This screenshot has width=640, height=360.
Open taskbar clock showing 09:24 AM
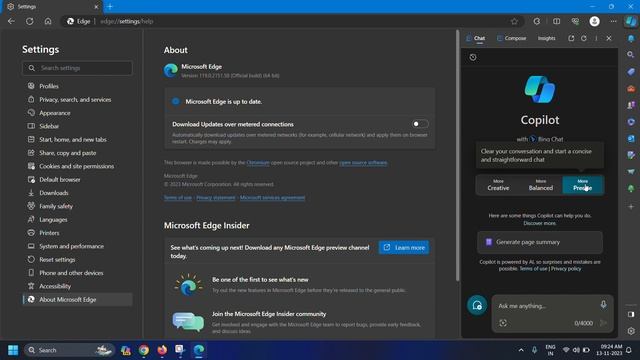point(609,350)
